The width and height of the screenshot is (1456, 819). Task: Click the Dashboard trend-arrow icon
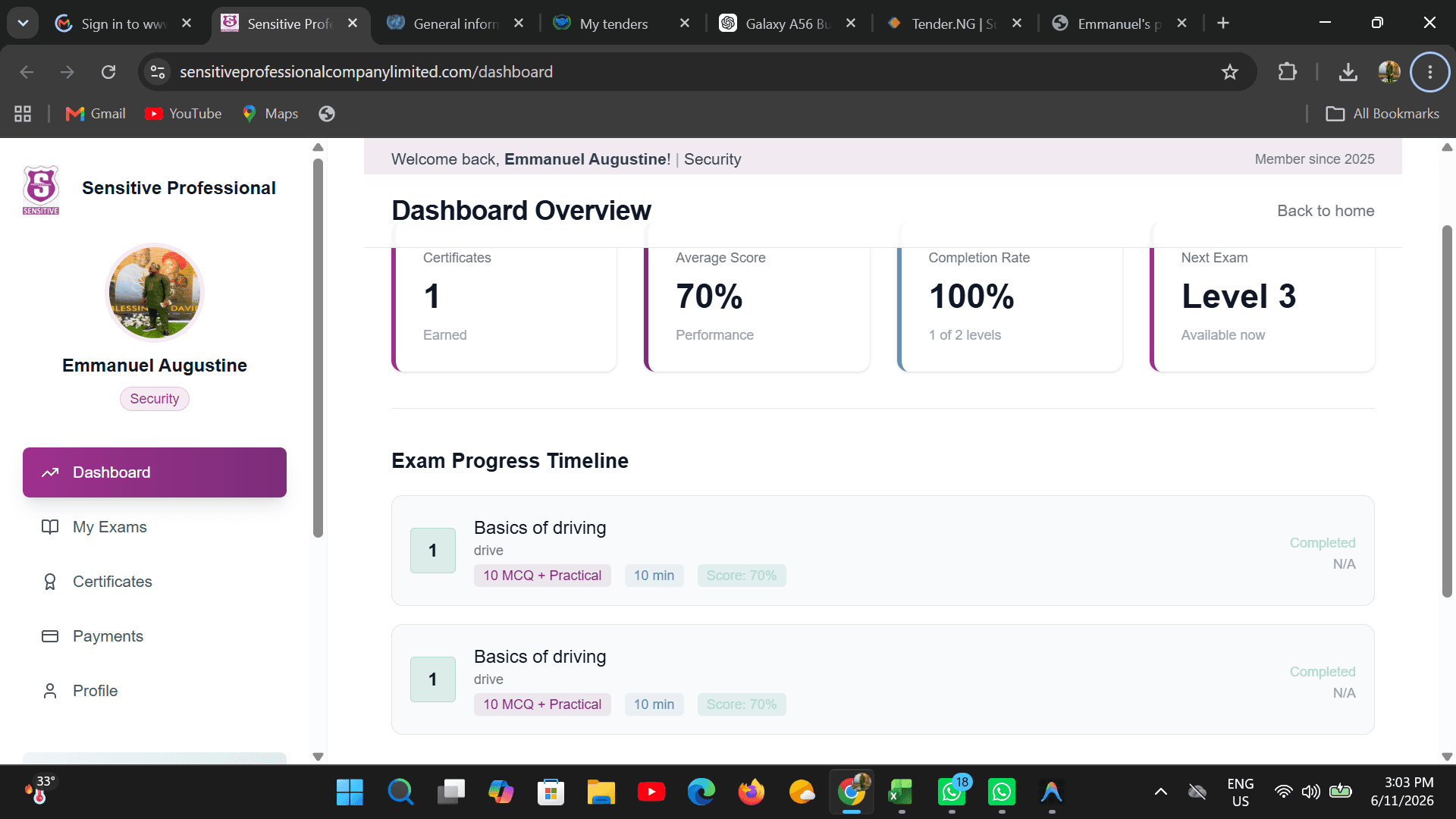[x=50, y=472]
